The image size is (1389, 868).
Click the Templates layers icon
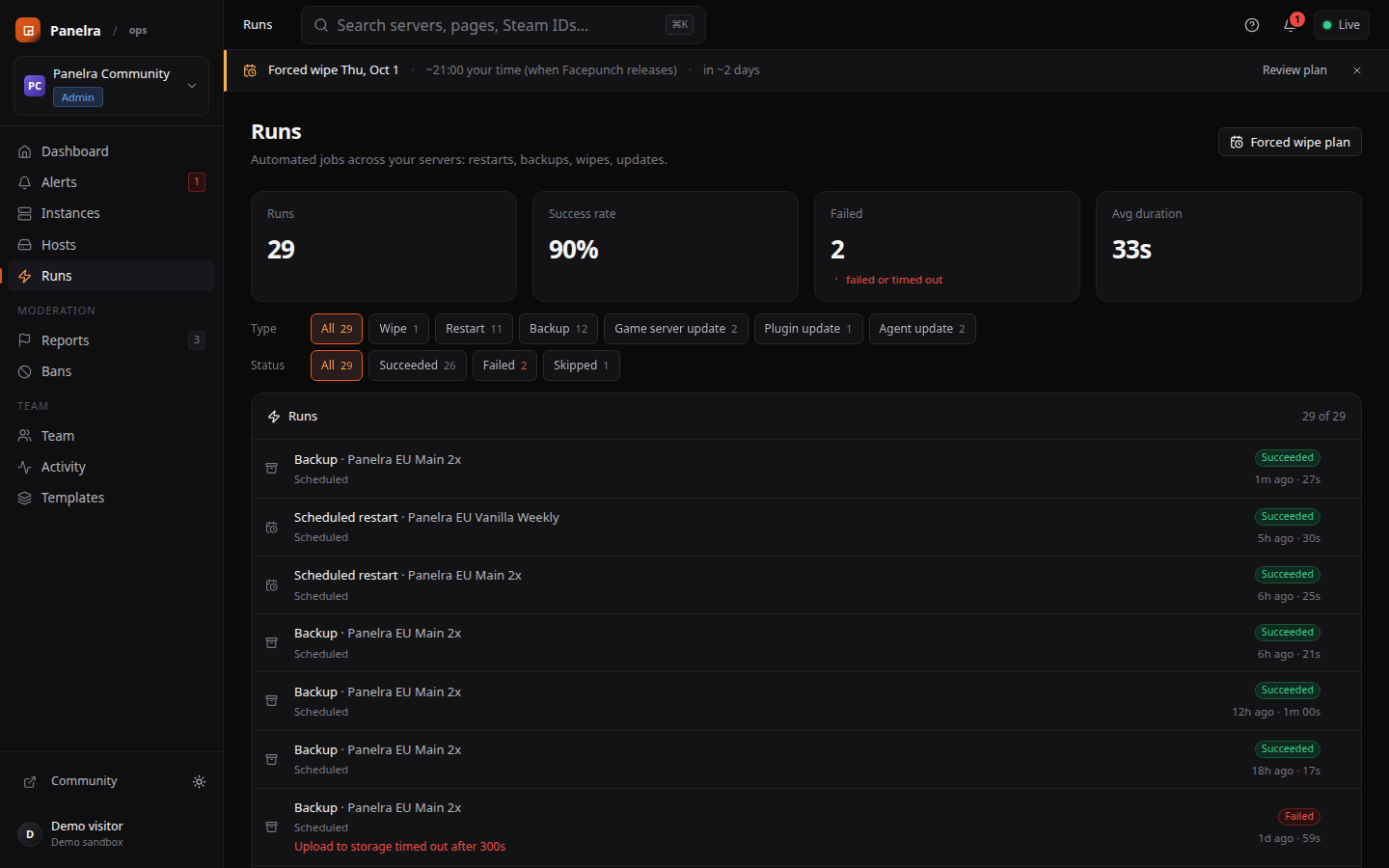pyautogui.click(x=25, y=498)
